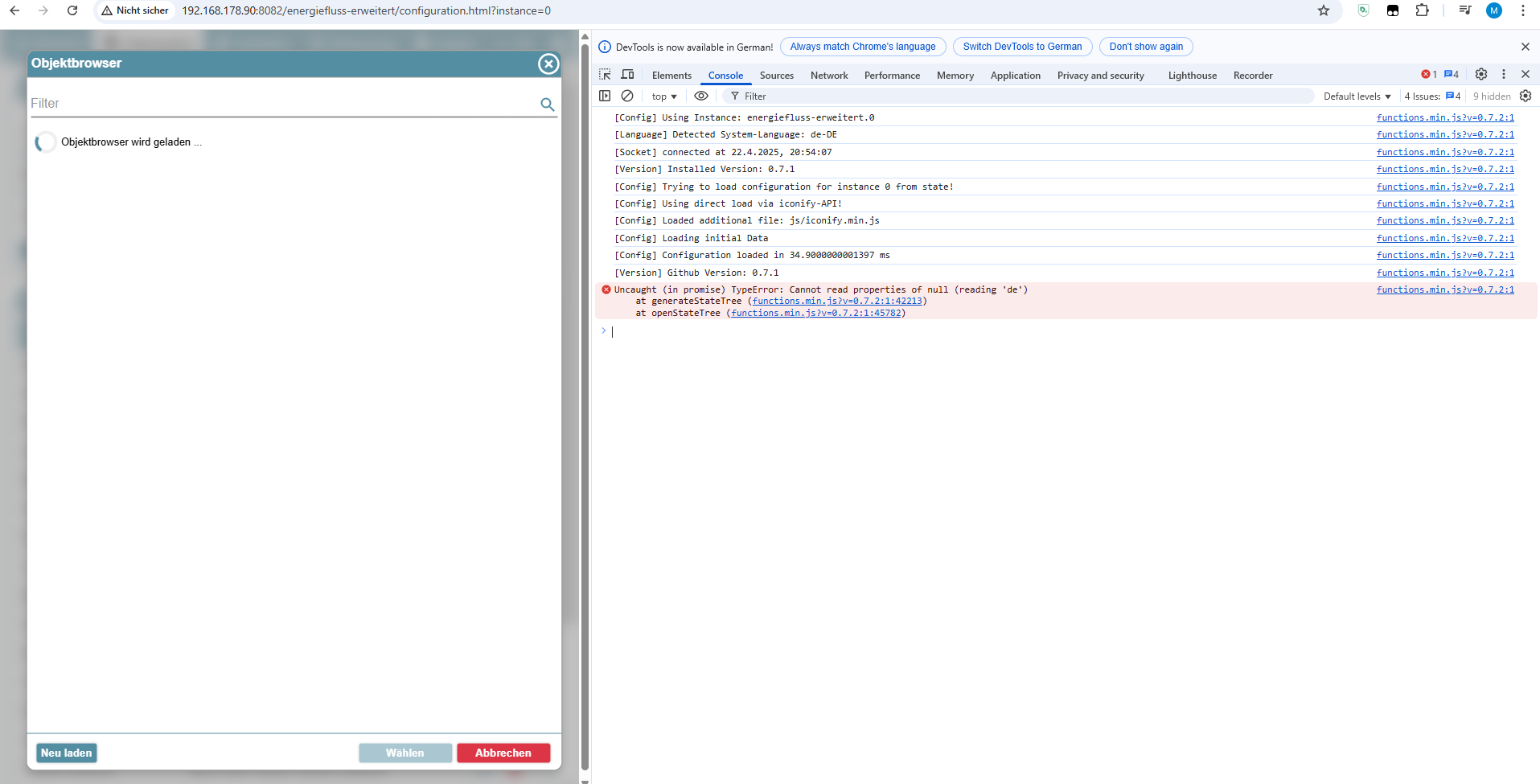
Task: Toggle the device toolbar in DevTools
Action: tap(628, 75)
